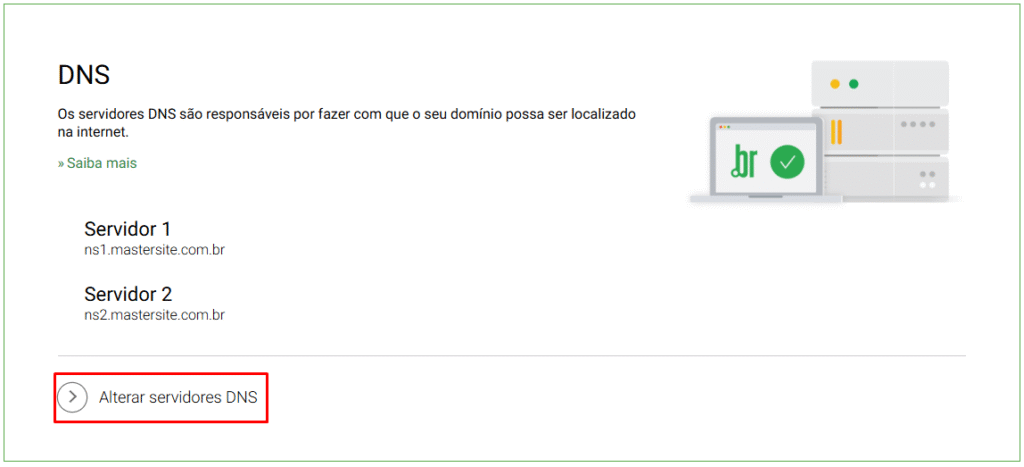Select the Servidor 1 heading
This screenshot has width=1024, height=467.
128,229
